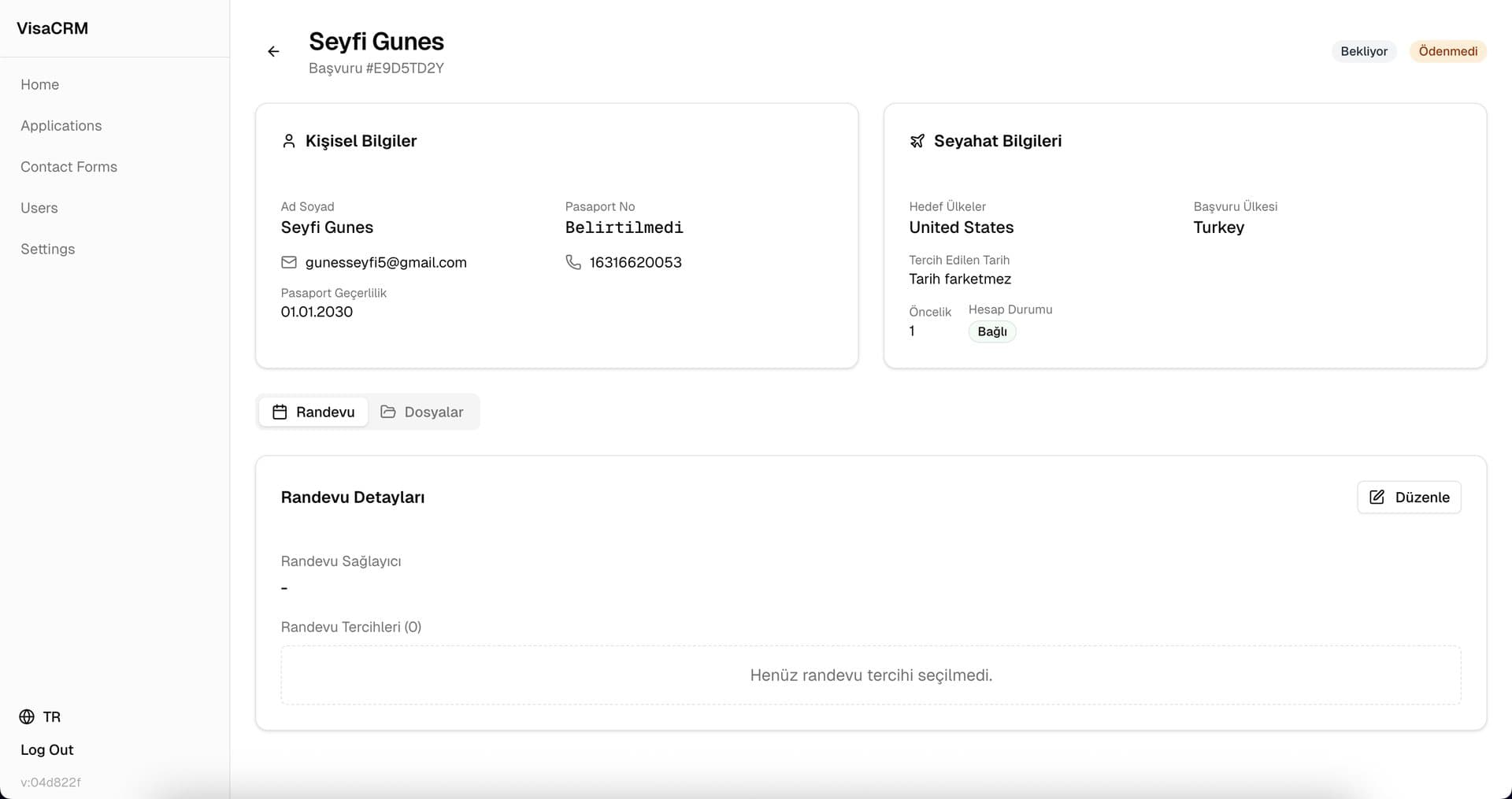Click the application ID #E9D5TD2Y
Image resolution: width=1512 pixels, height=799 pixels.
405,68
